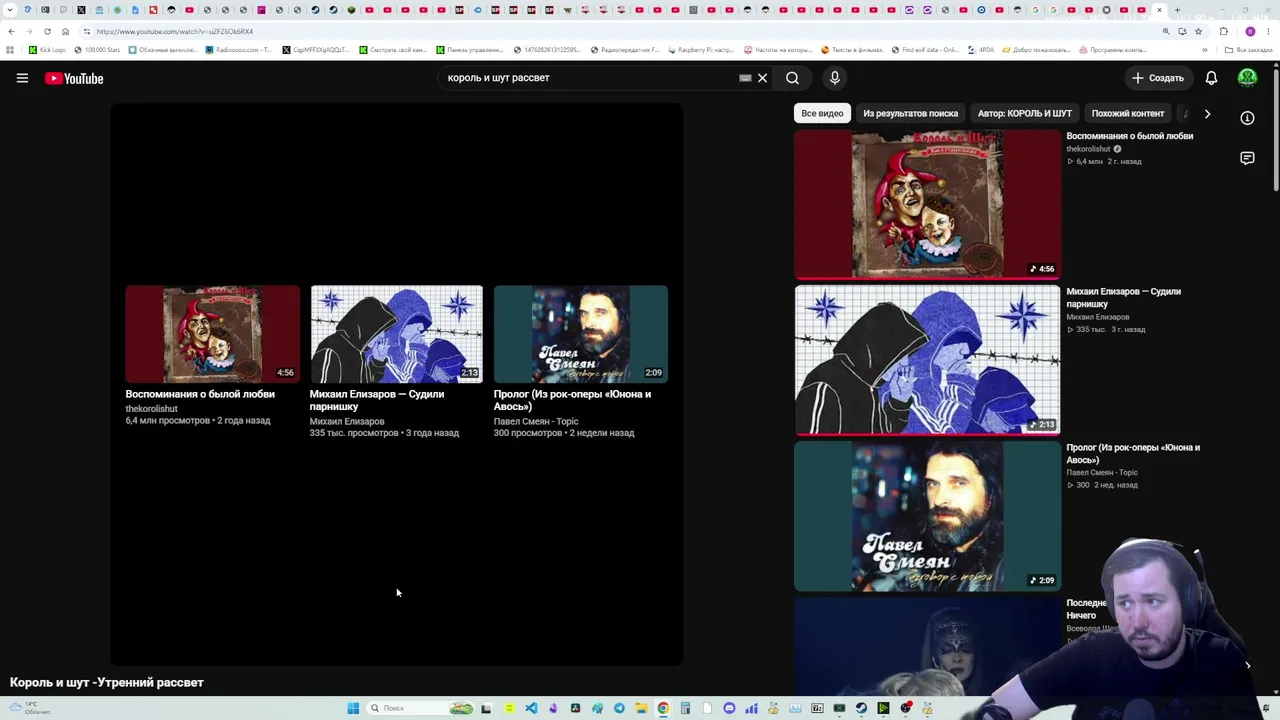This screenshot has height=720, width=1280.
Task: Show more filter chips with right arrow
Action: click(x=1207, y=113)
